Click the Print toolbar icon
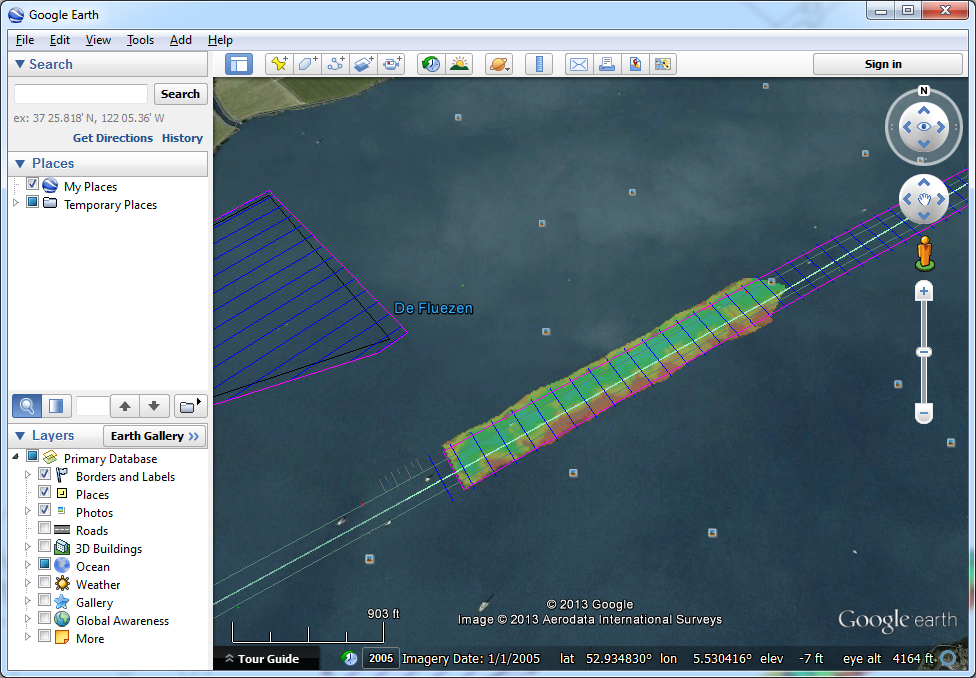Viewport: 976px width, 678px height. (x=607, y=64)
